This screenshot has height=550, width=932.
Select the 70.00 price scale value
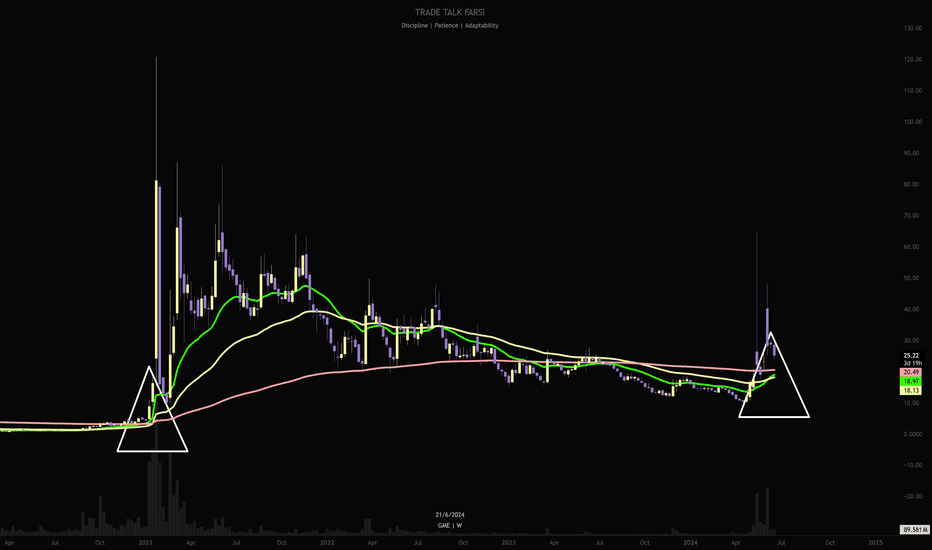click(x=912, y=216)
